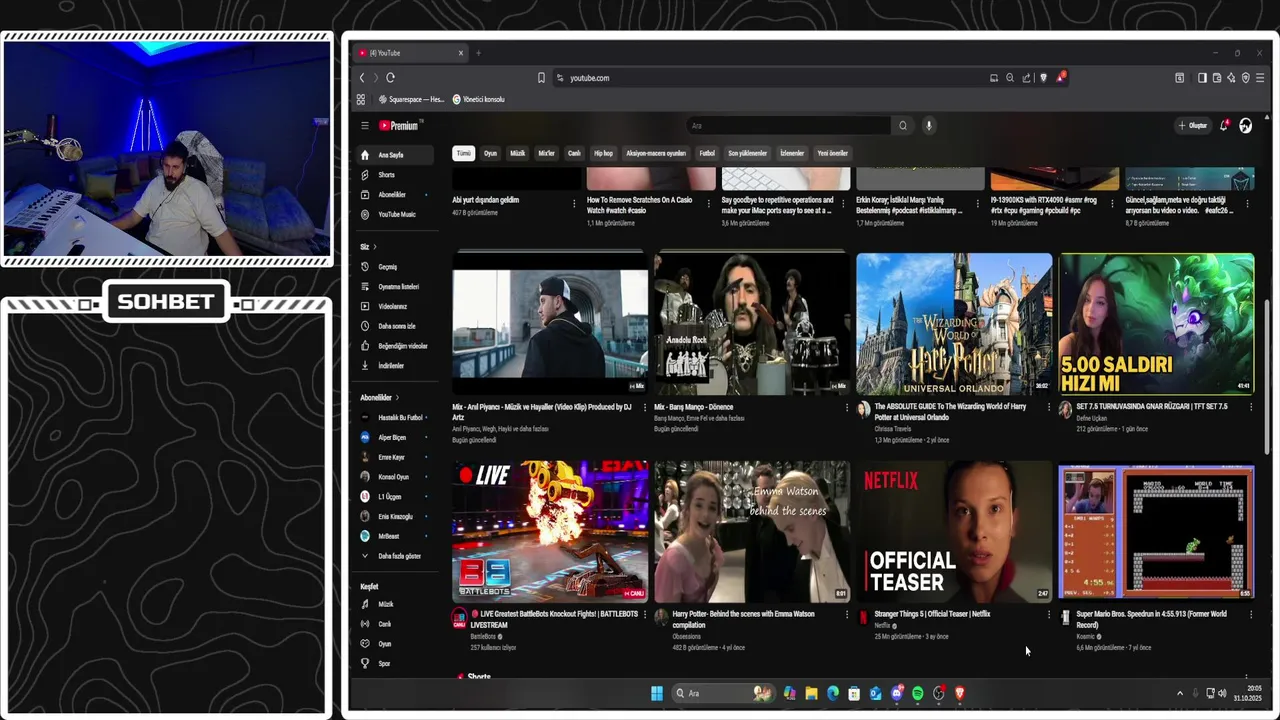Open the Emma Watson behind the scenes thumbnail
Viewport: 1280px width, 720px height.
[752, 531]
